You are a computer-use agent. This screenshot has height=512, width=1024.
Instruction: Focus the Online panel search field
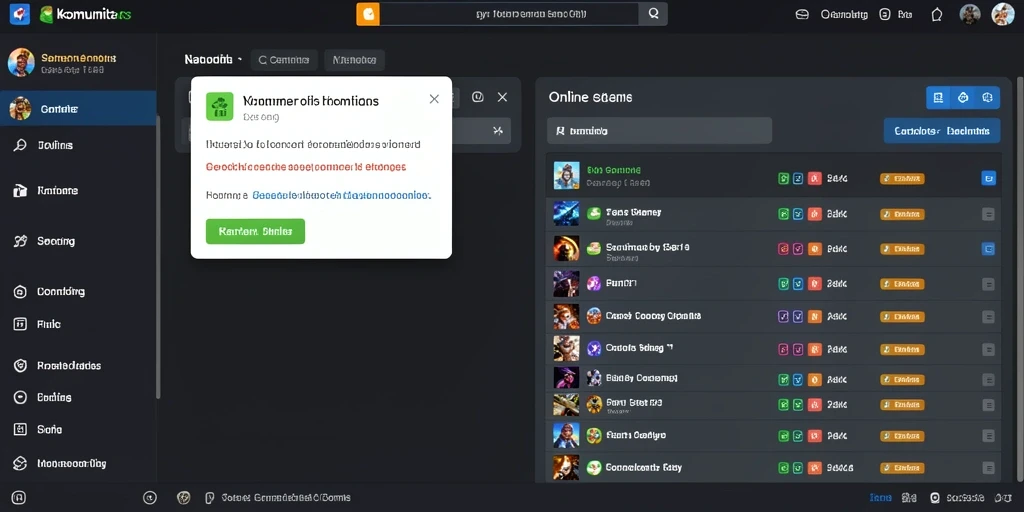point(660,131)
